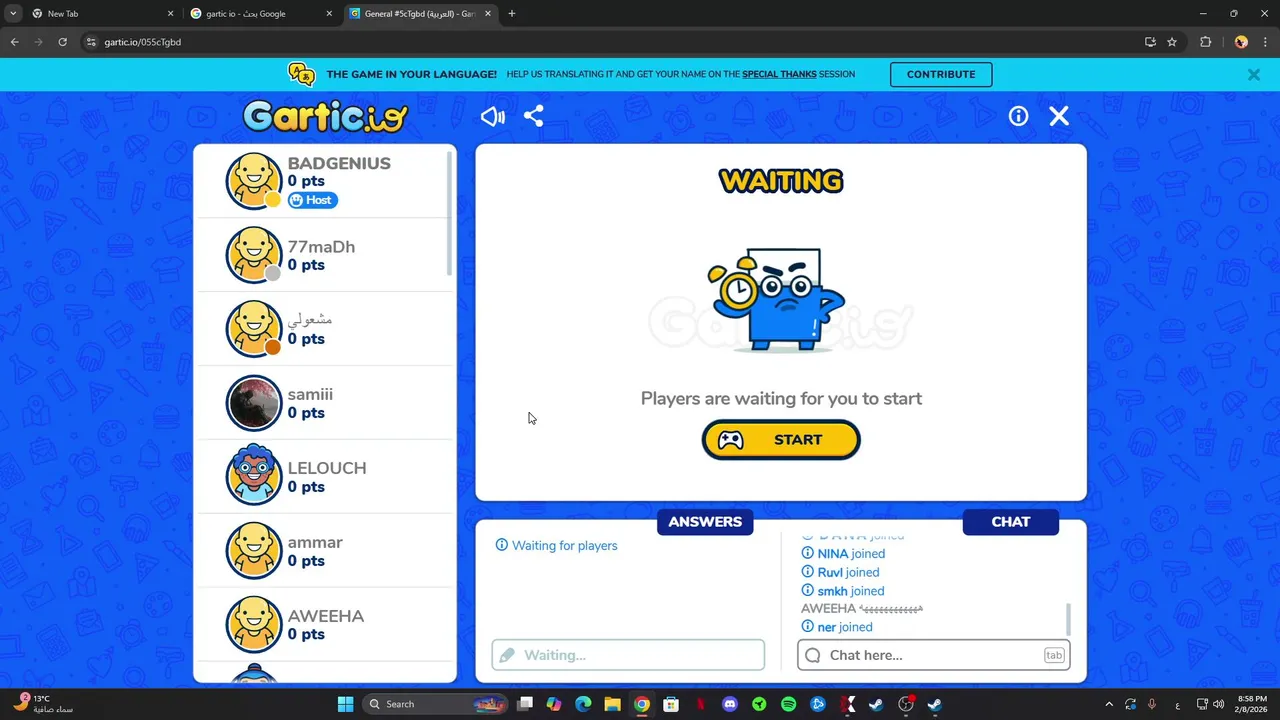Click the taskbar microphone icon
This screenshot has width=1280, height=720.
coord(1152,704)
